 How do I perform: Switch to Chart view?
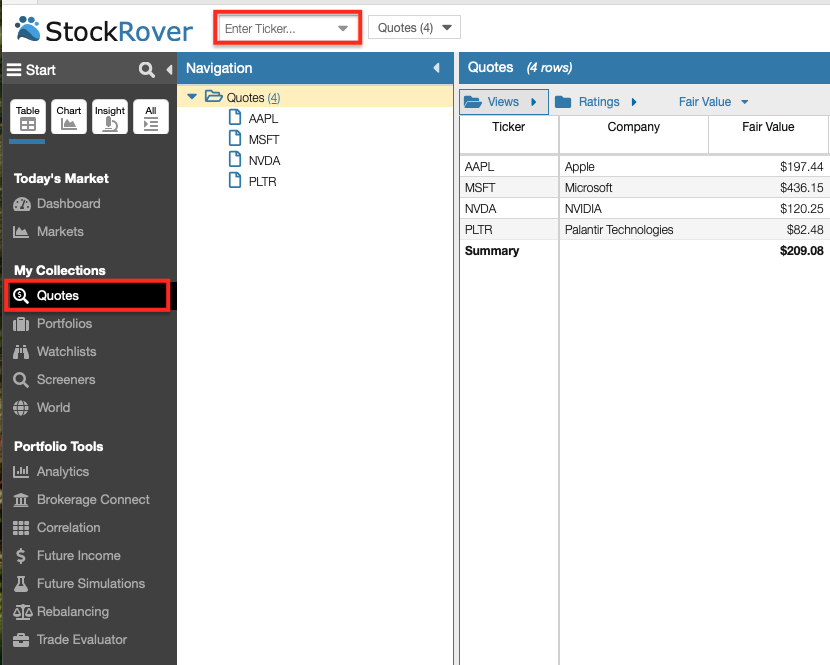69,117
